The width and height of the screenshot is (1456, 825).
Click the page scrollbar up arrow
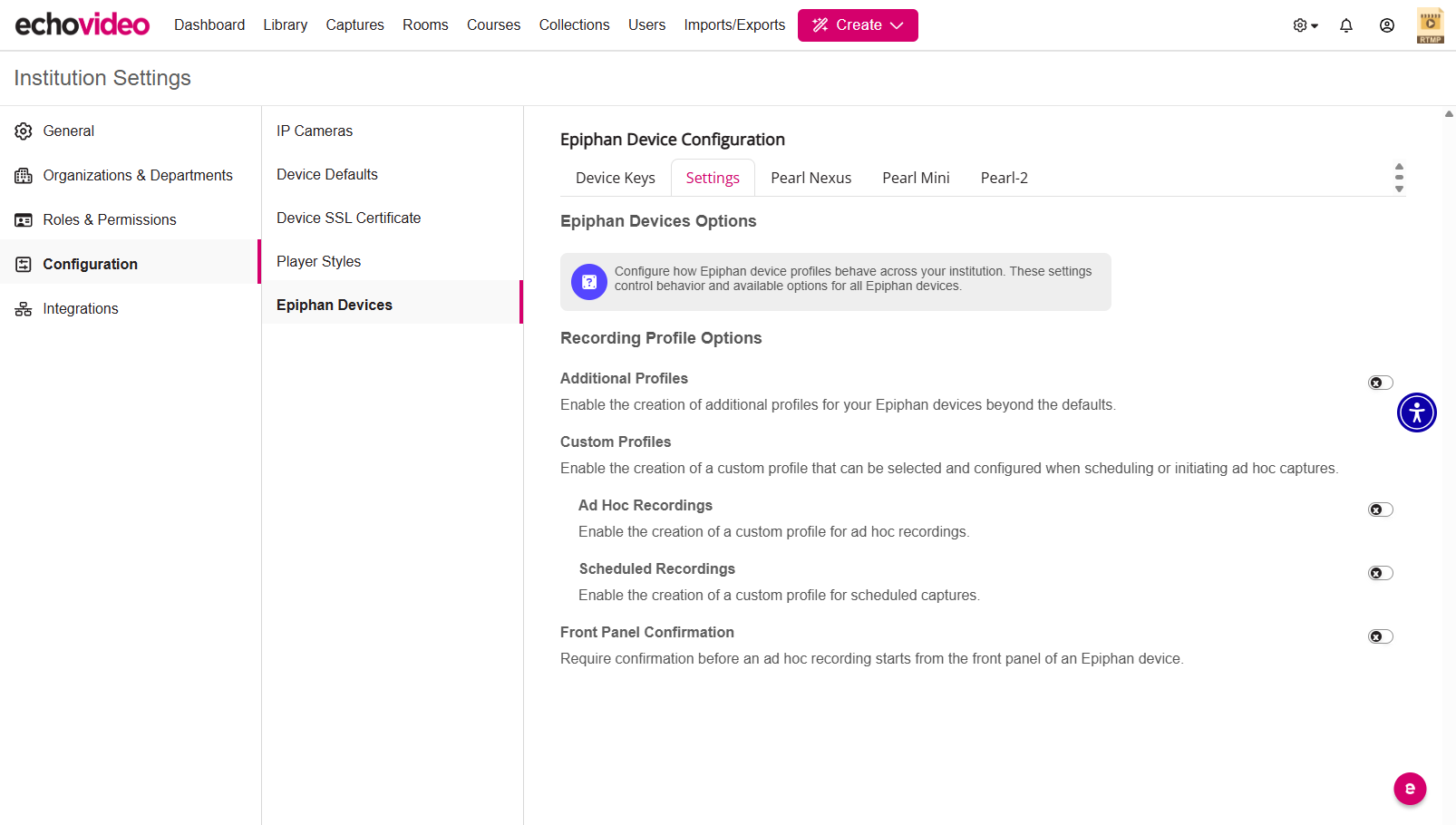pyautogui.click(x=1449, y=114)
